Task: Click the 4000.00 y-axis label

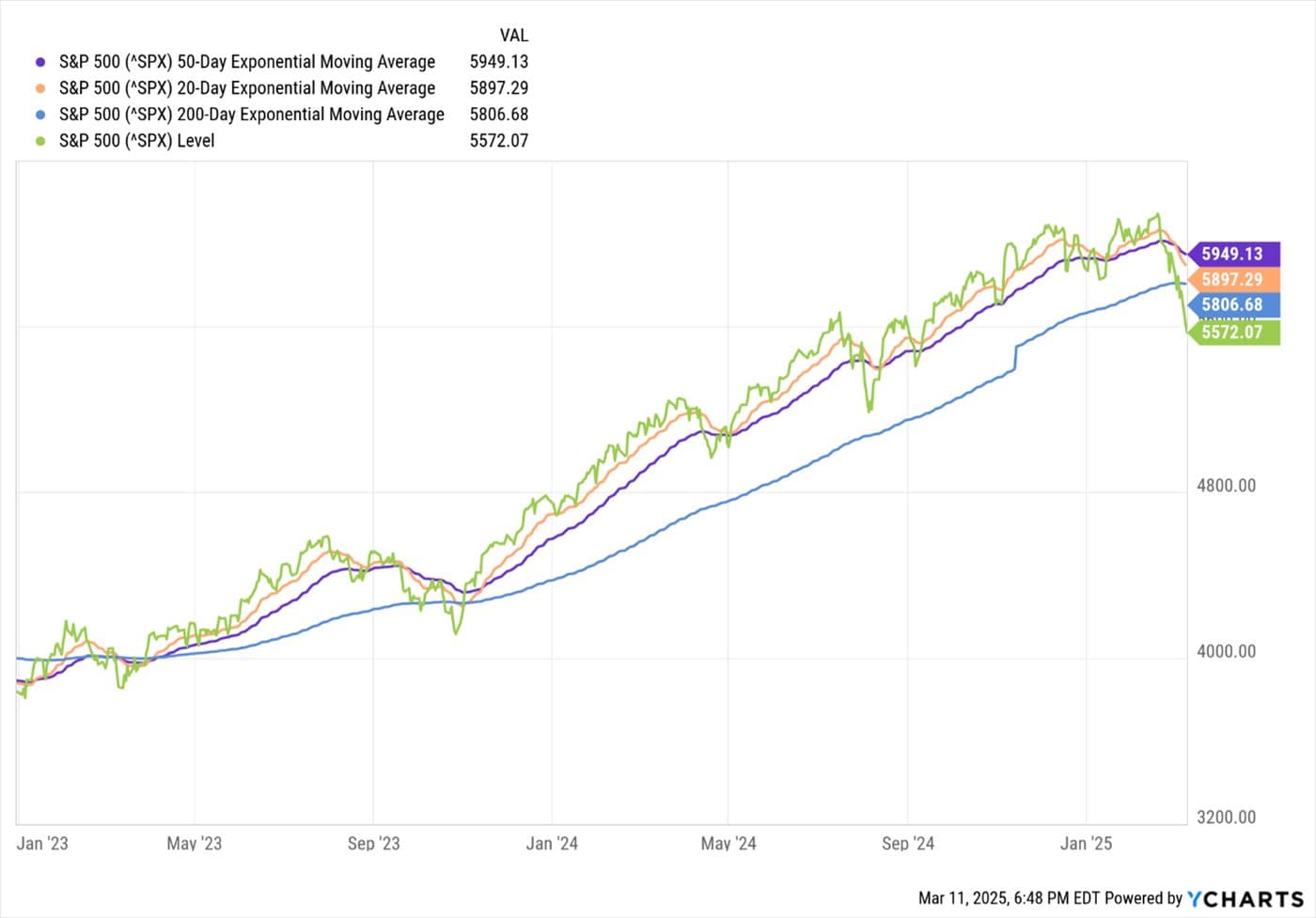Action: click(1226, 651)
